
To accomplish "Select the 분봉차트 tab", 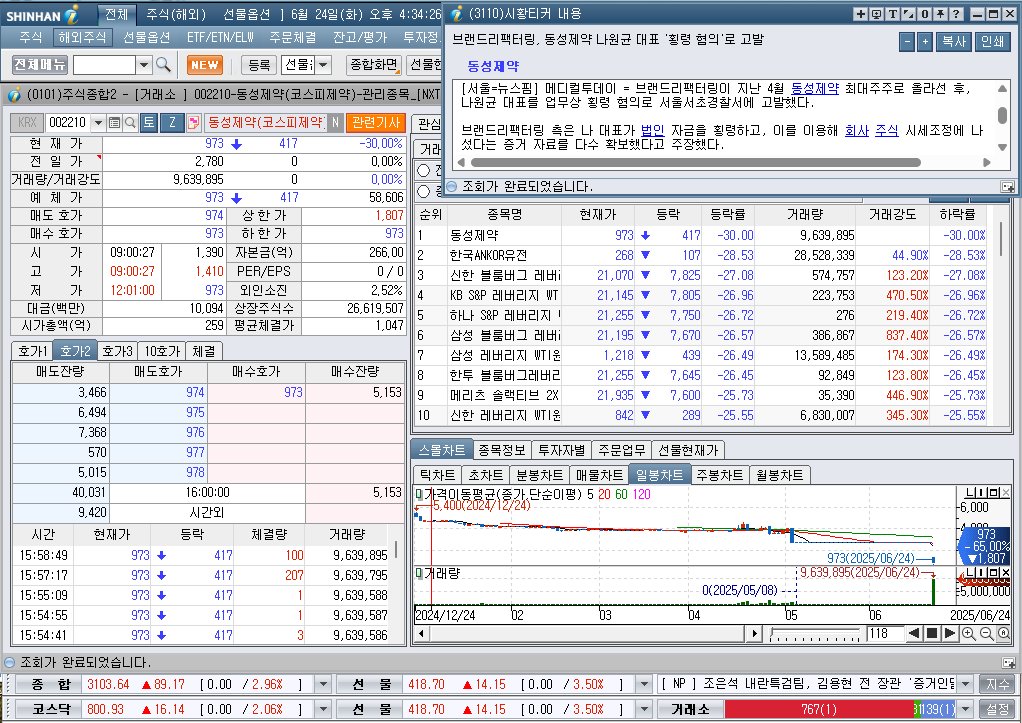I will (x=539, y=475).
